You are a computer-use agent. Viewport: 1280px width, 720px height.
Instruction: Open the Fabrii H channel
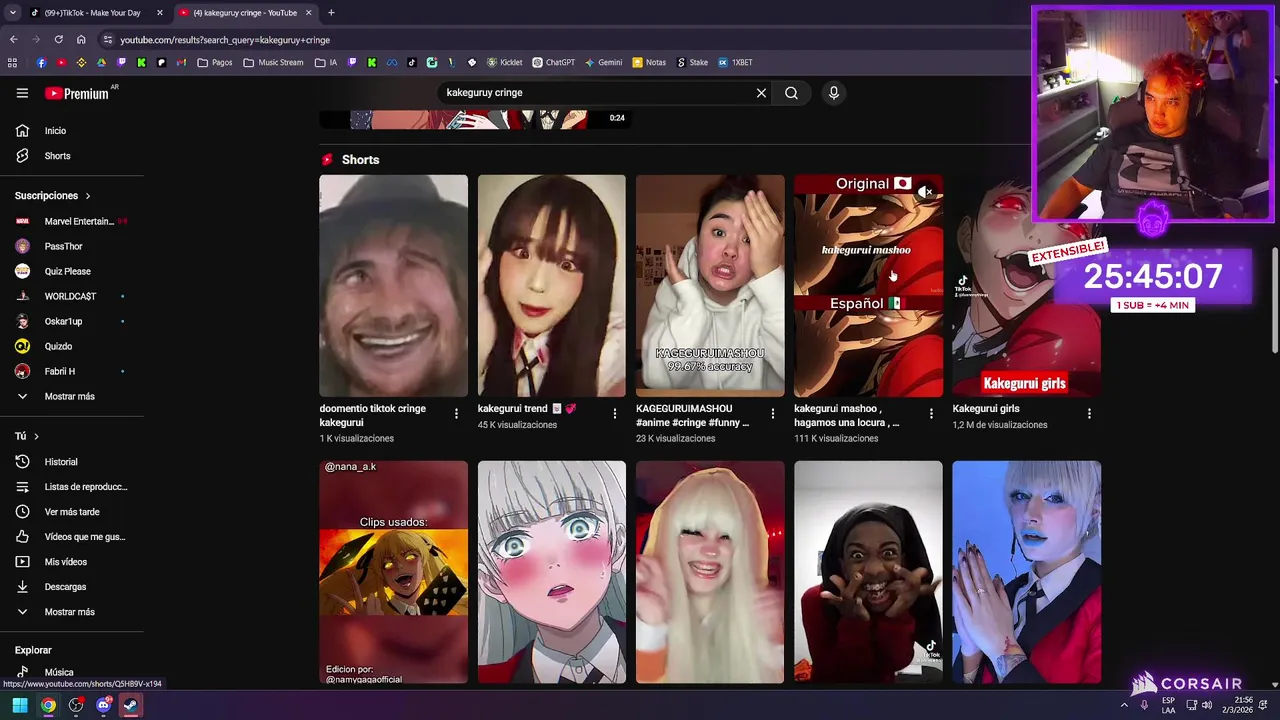point(60,371)
